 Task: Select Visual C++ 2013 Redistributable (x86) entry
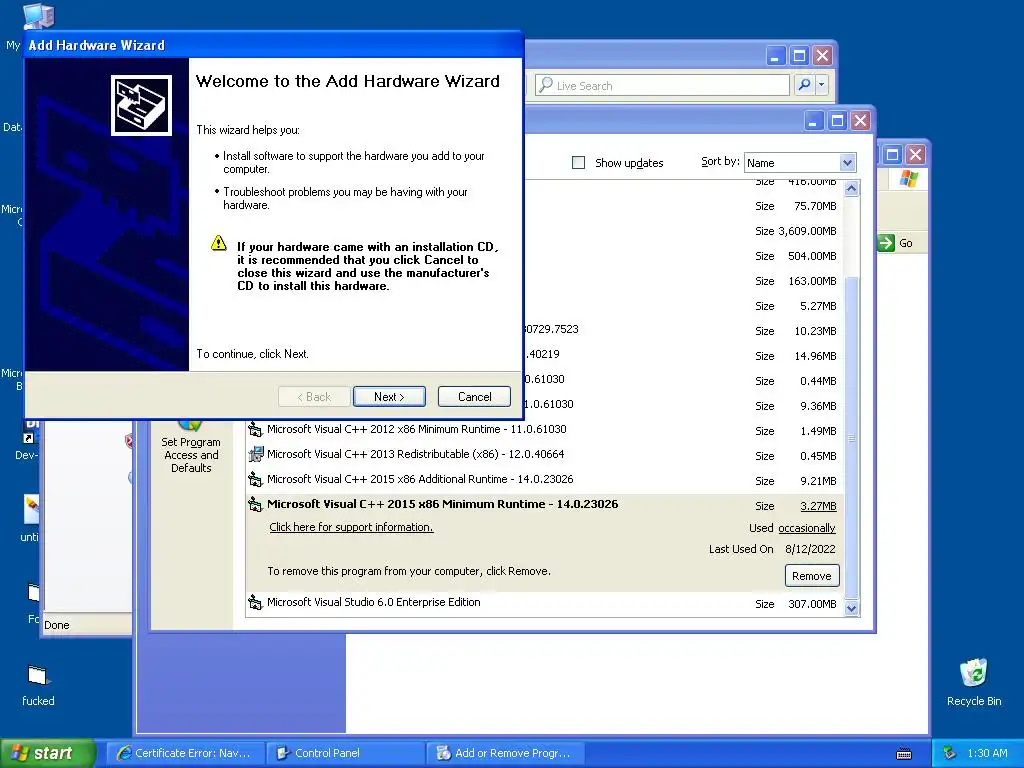point(415,454)
